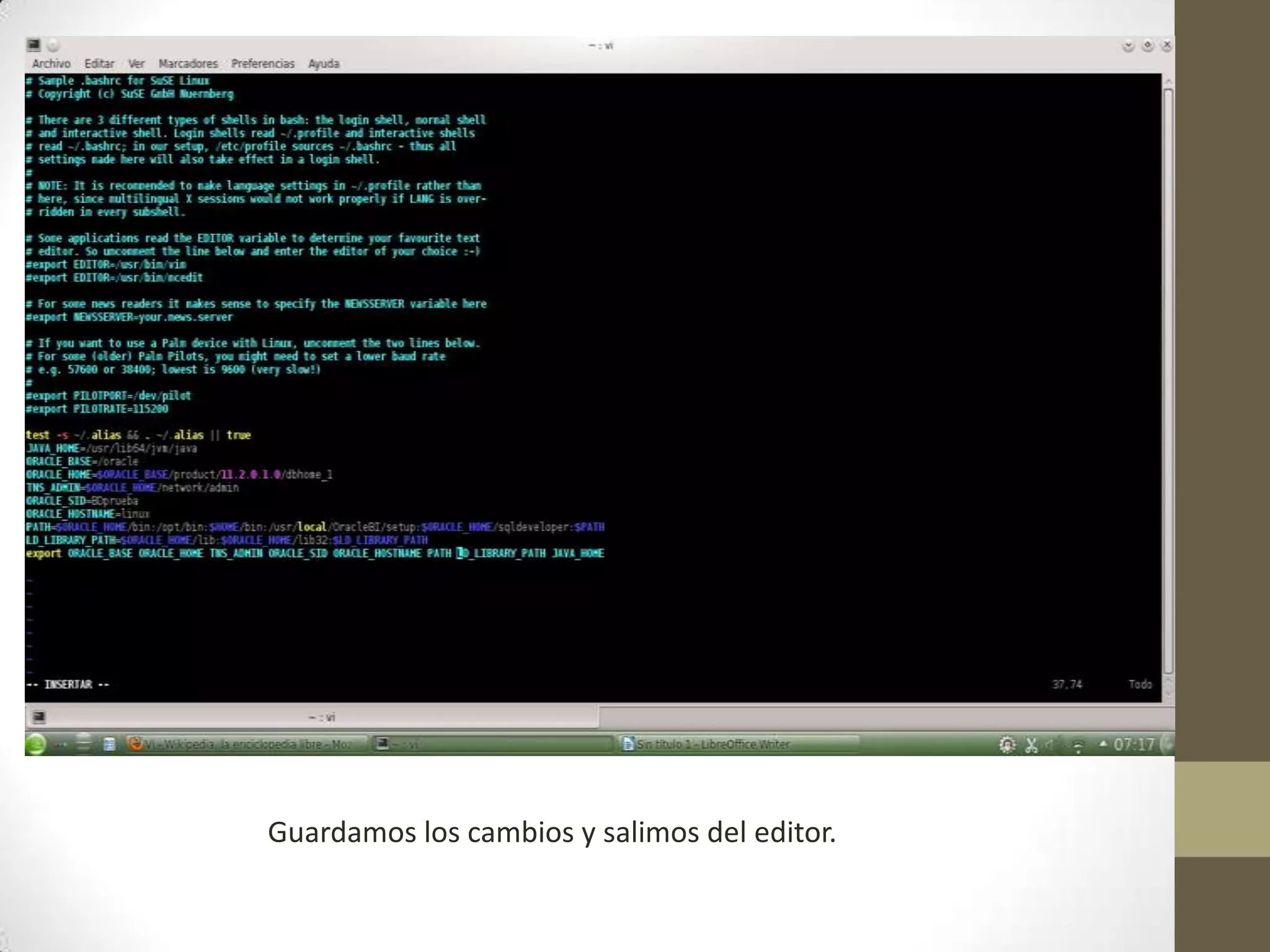Click the scrollbar up arrow
The image size is (1270, 952).
[x=1168, y=81]
